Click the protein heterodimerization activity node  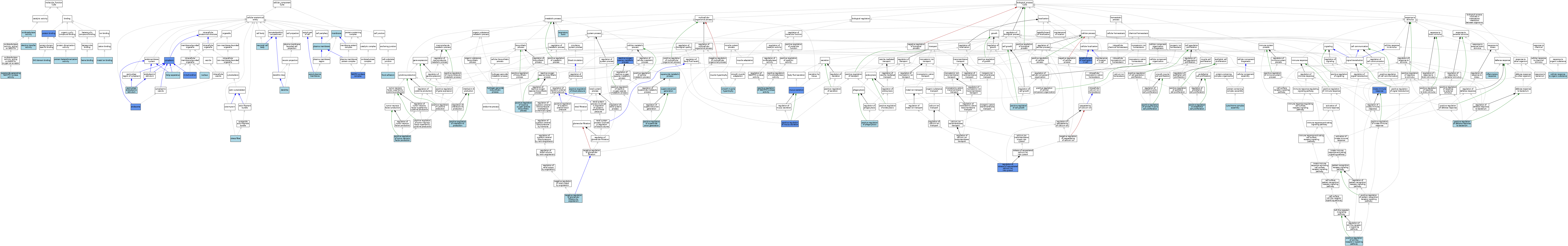[66, 60]
